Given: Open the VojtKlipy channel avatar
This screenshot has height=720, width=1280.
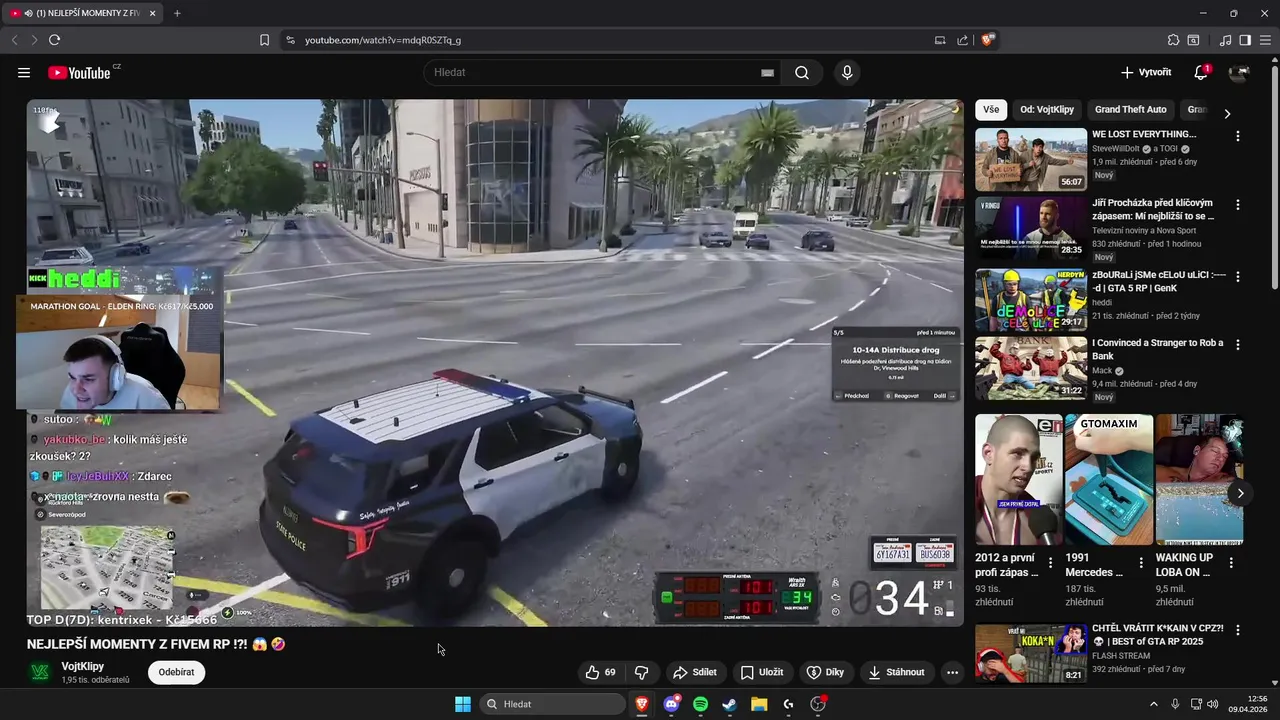Looking at the screenshot, I should 40,672.
